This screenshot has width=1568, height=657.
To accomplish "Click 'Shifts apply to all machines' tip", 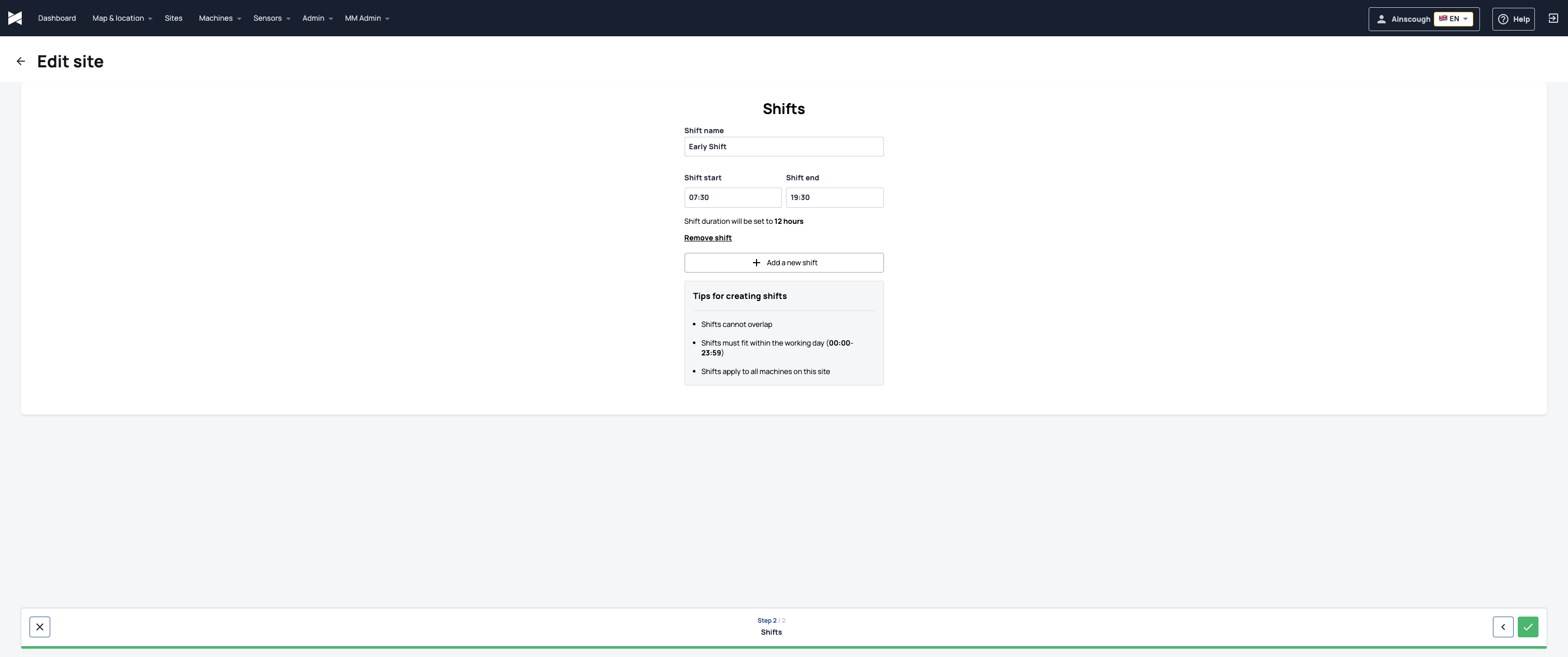I will [x=765, y=372].
